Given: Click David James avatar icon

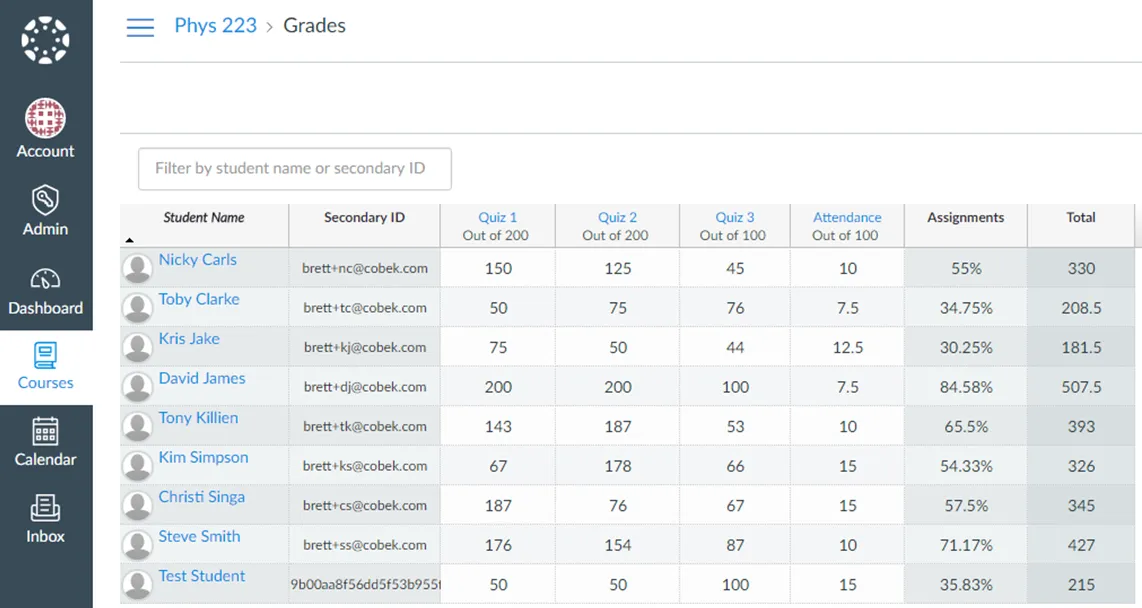Looking at the screenshot, I should [137, 387].
